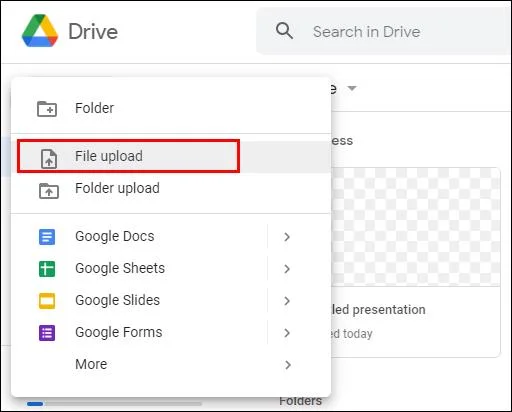Click the edited today label
The image size is (512, 412).
tap(352, 334)
